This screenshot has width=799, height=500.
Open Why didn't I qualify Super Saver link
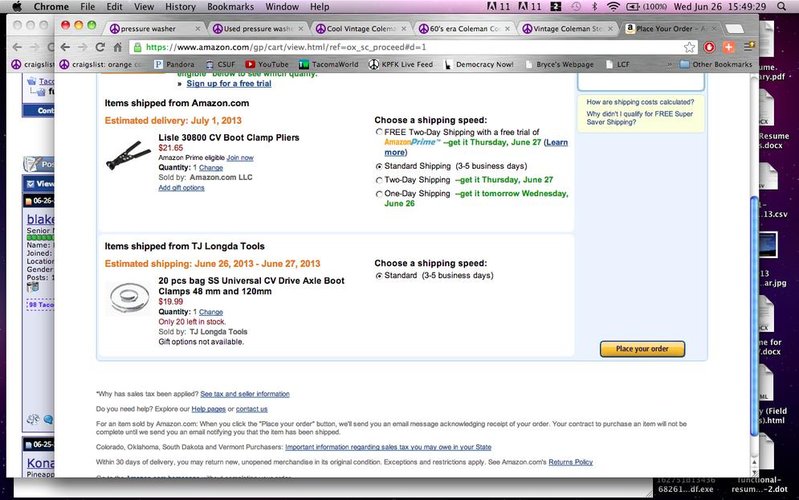click(x=640, y=118)
